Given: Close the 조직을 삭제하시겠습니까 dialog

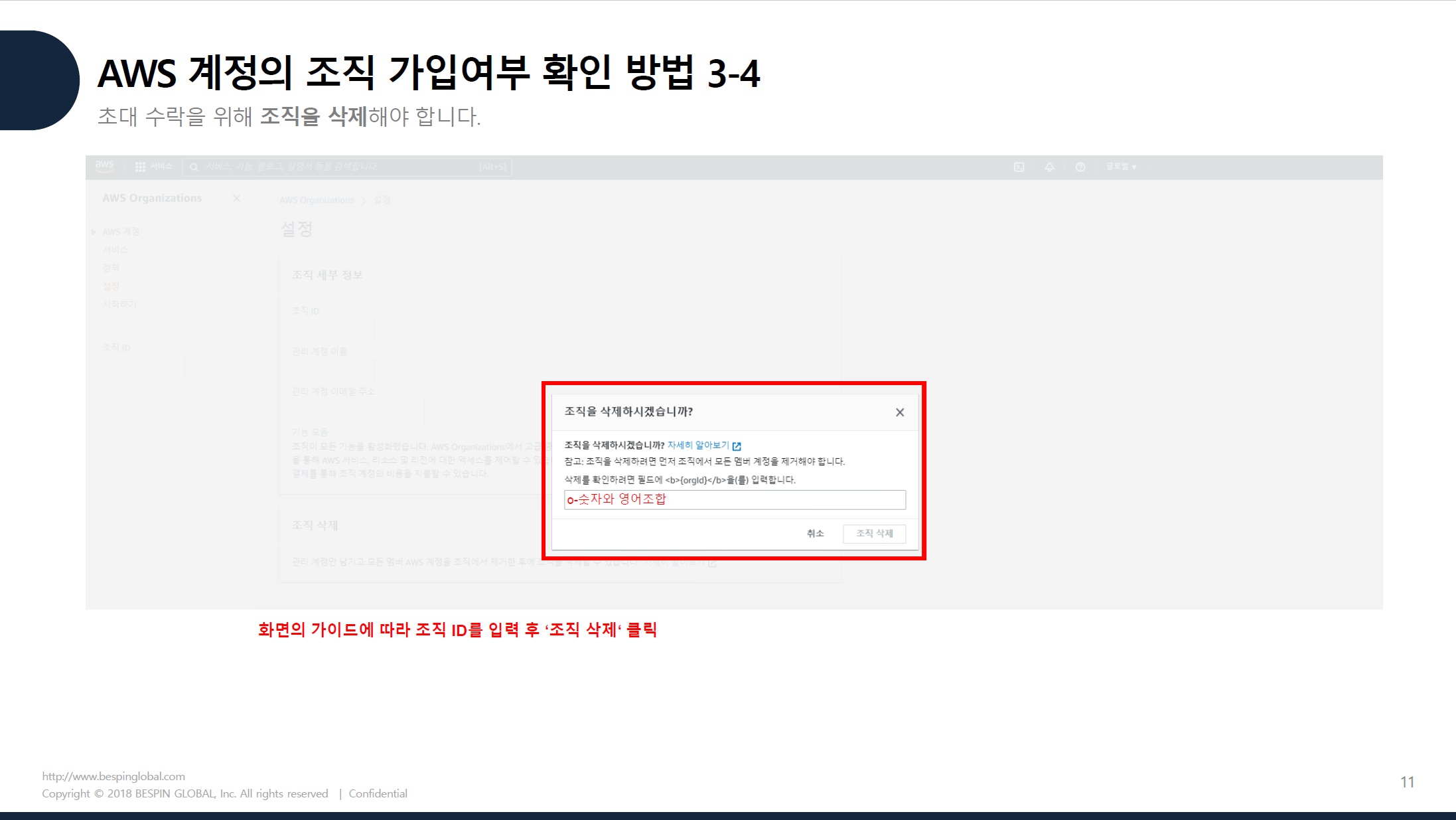Looking at the screenshot, I should click(900, 412).
